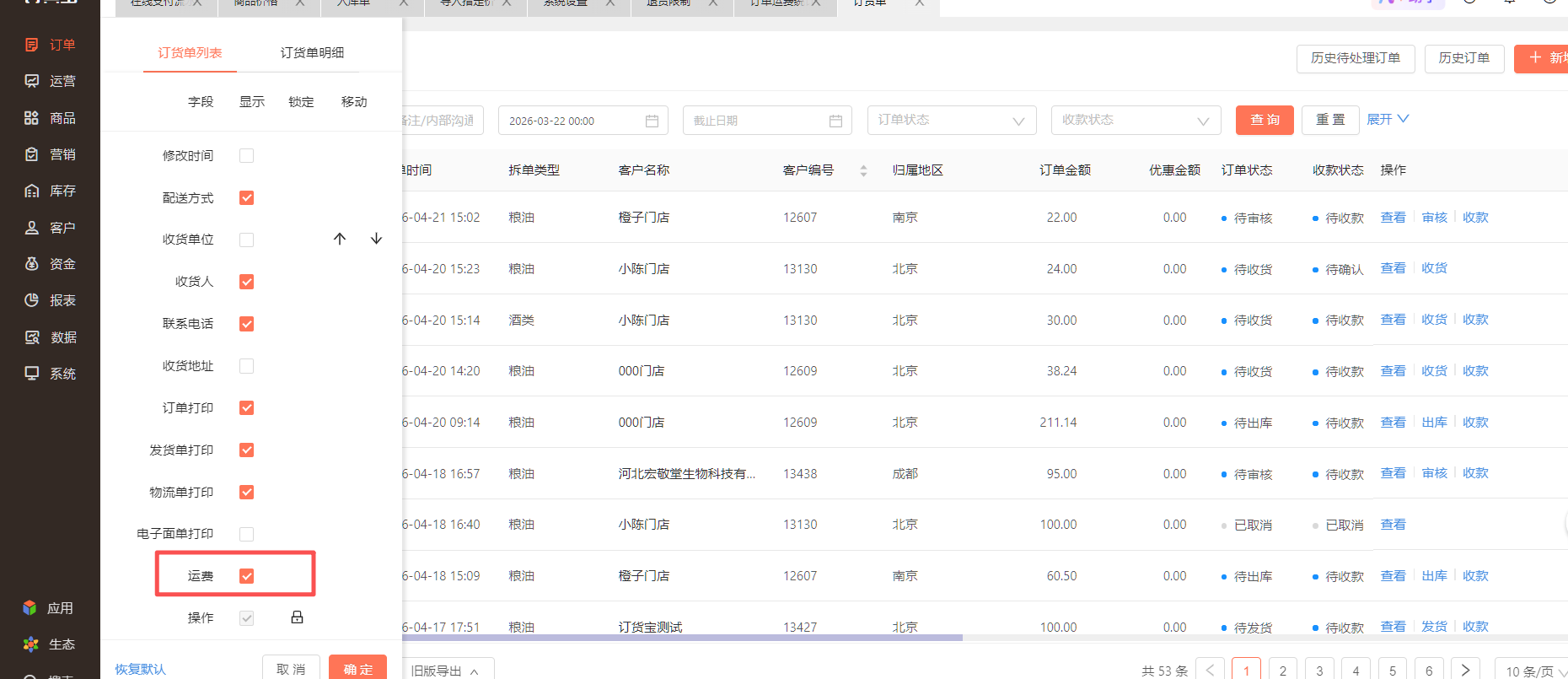Expand filters with 展开
This screenshot has width=1568, height=679.
(x=1388, y=119)
